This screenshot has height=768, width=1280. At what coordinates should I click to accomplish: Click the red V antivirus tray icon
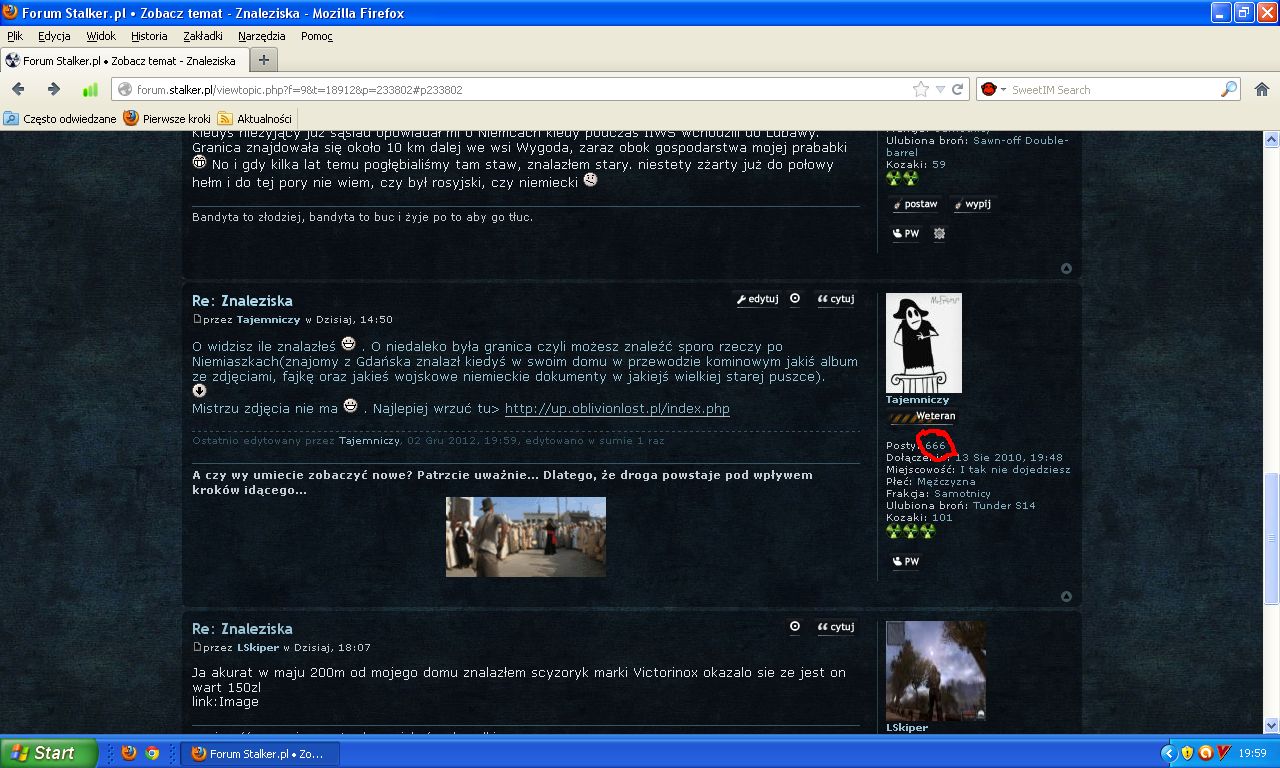pos(1223,753)
